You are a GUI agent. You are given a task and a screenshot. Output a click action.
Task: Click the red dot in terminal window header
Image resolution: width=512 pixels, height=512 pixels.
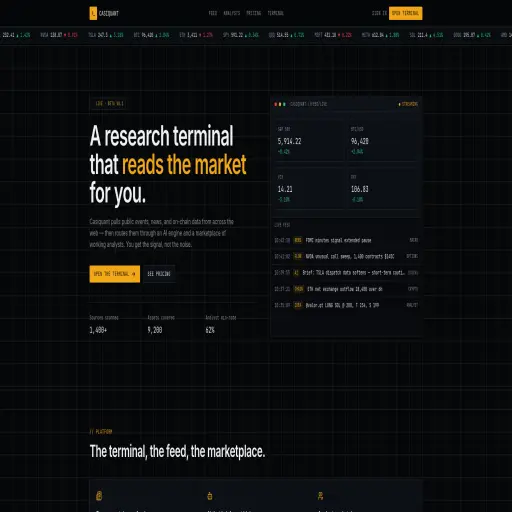point(276,104)
